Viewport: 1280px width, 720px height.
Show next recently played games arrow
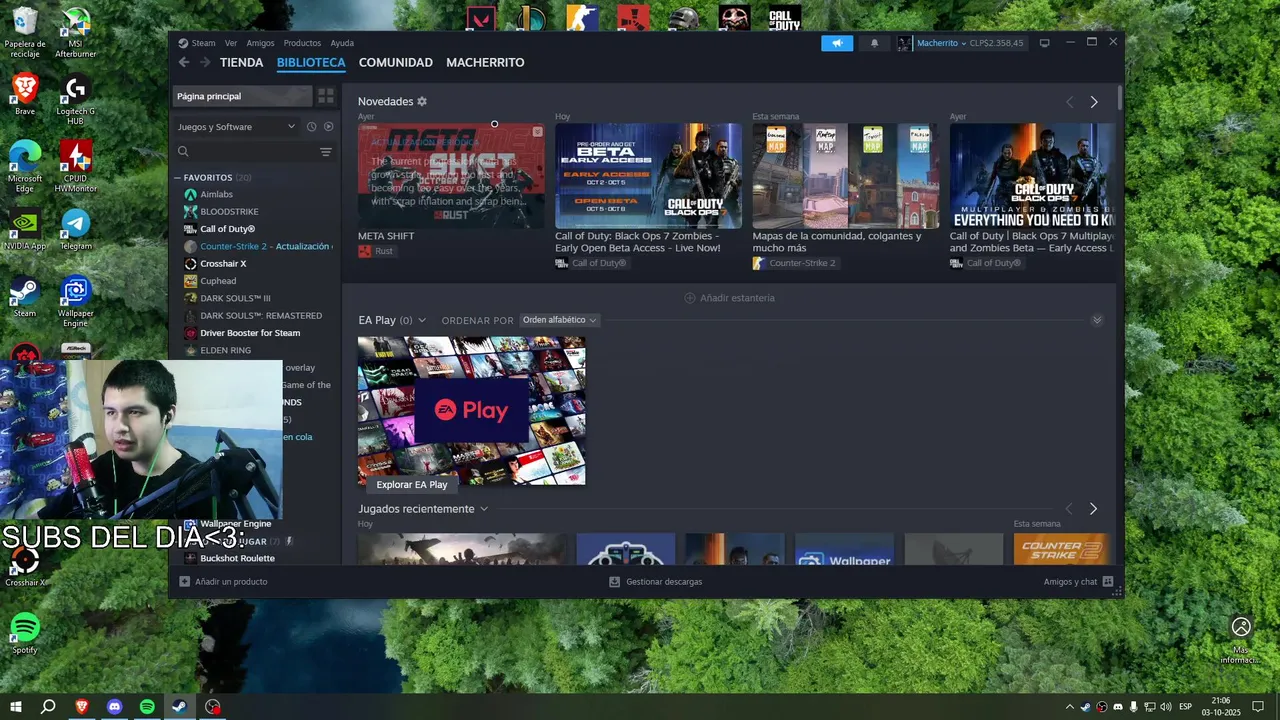tap(1093, 509)
